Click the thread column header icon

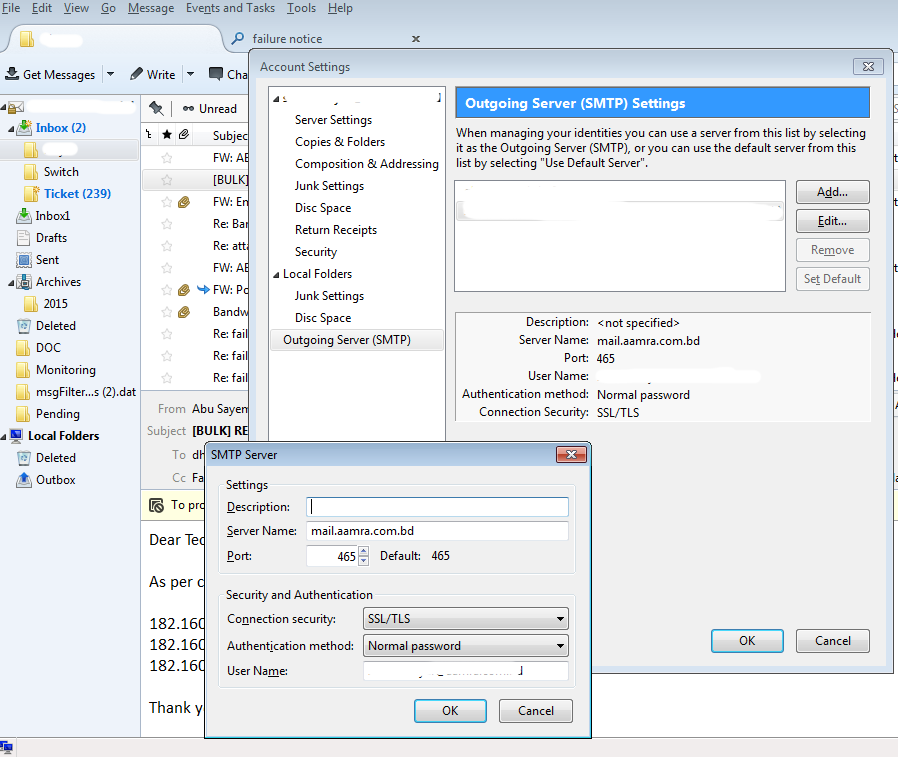point(149,135)
